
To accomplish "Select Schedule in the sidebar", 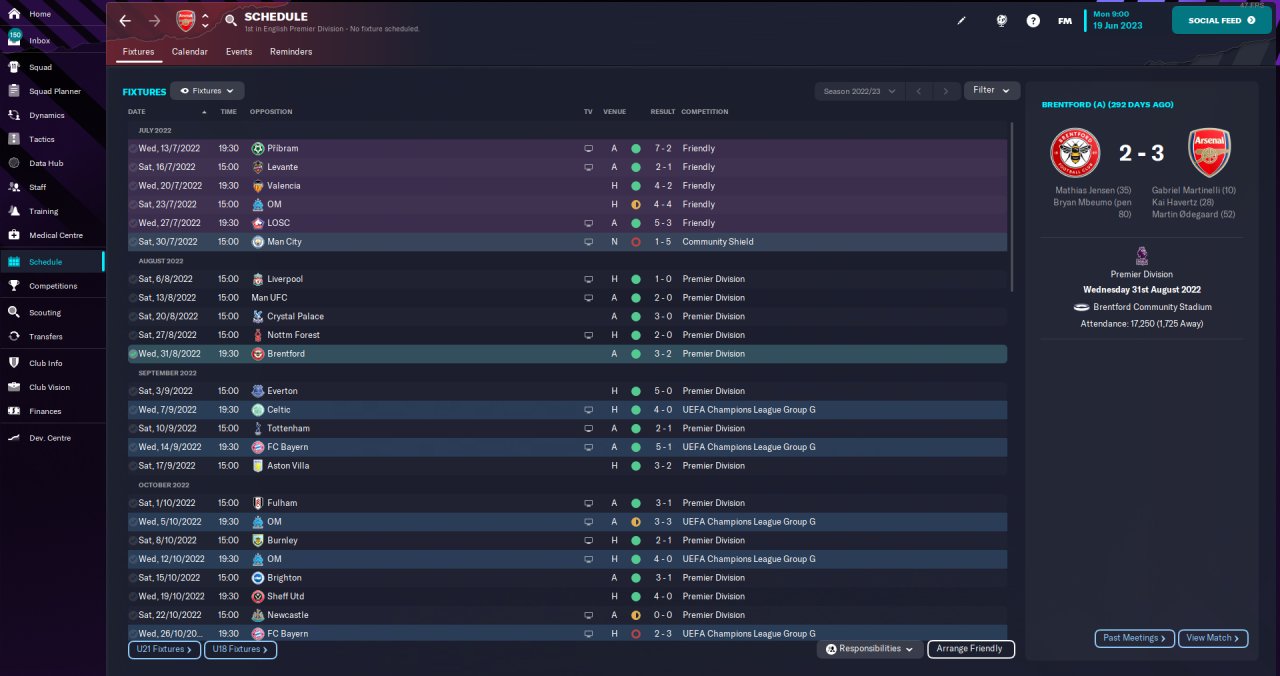I will [52, 262].
